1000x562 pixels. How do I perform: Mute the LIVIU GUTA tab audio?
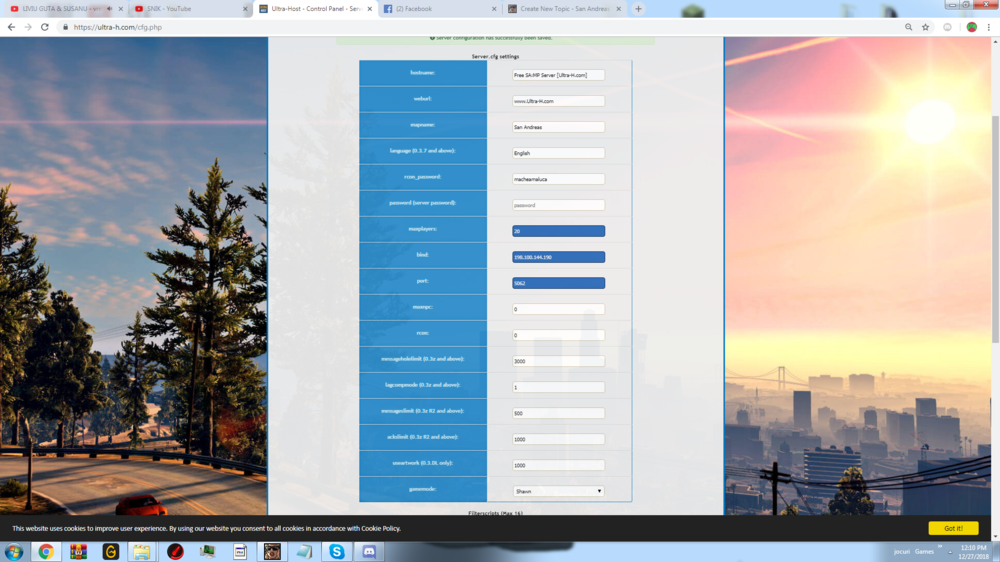click(110, 9)
